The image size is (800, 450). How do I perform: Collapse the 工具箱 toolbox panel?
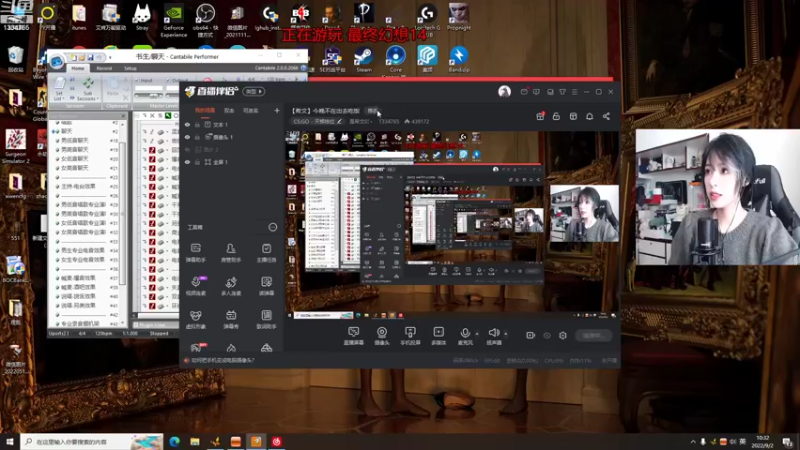point(273,227)
